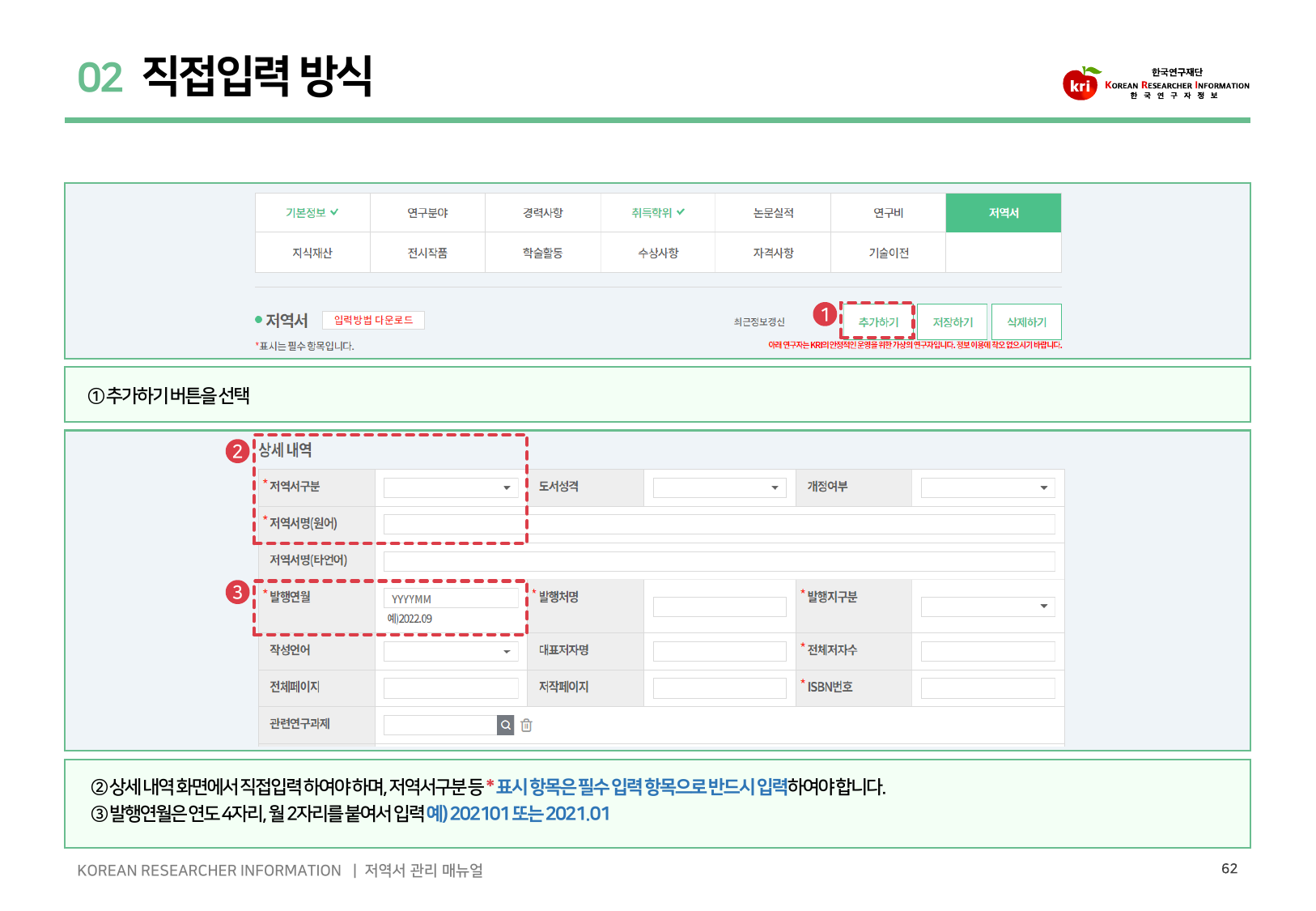Expand the 도서성격 dropdown

coord(719,487)
